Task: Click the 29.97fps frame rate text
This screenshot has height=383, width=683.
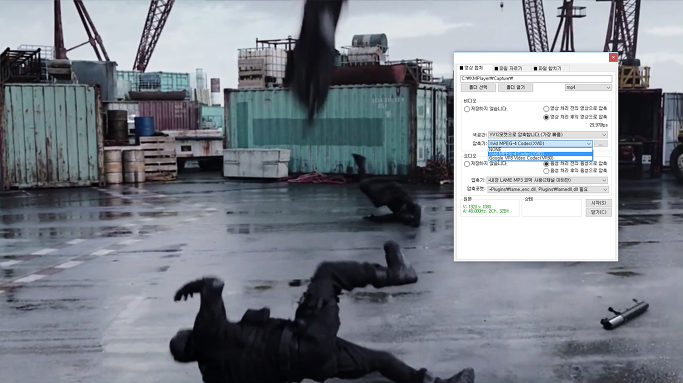Action: tap(599, 125)
